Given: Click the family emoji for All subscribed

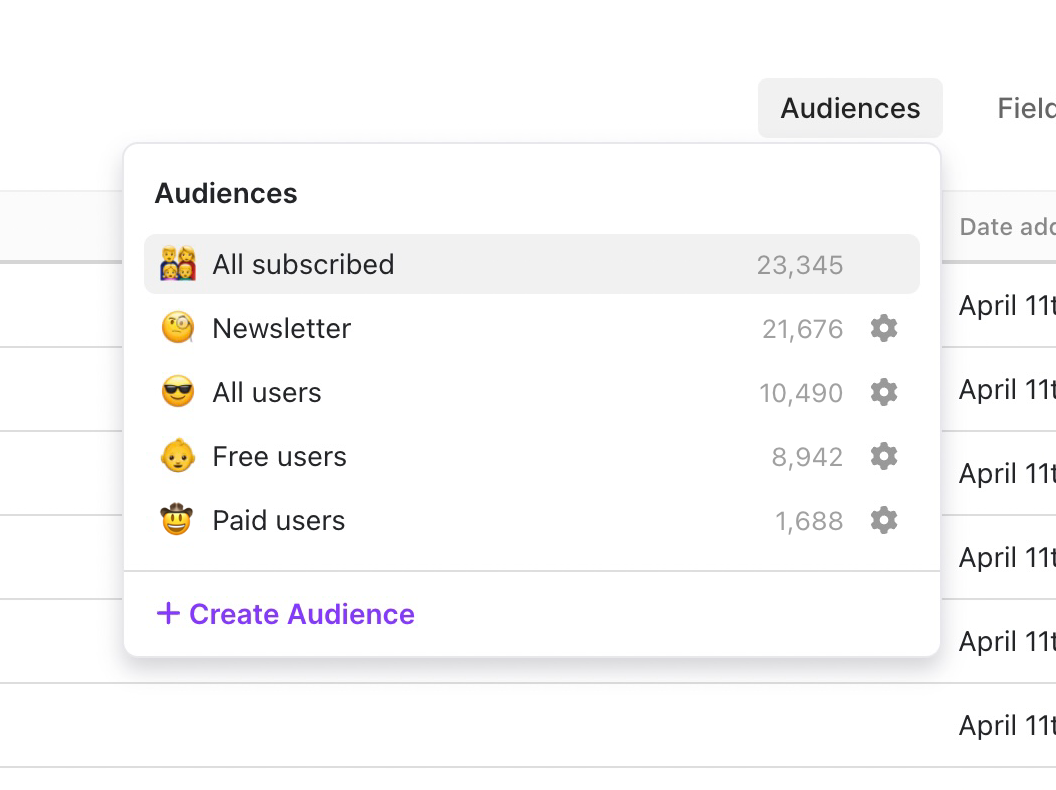Looking at the screenshot, I should tap(178, 264).
